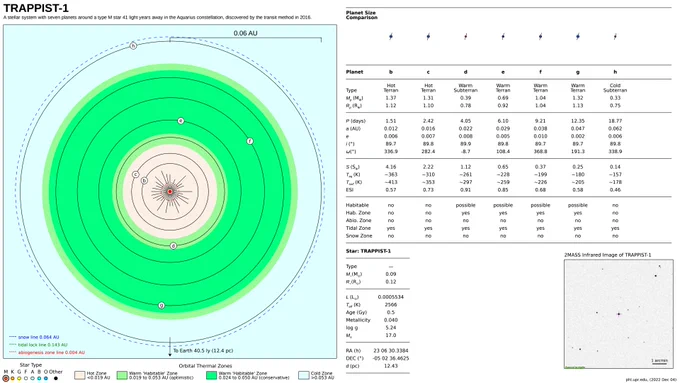Click planet b icon in Size Comparison row
This screenshot has width=680, height=383.
tap(391, 37)
